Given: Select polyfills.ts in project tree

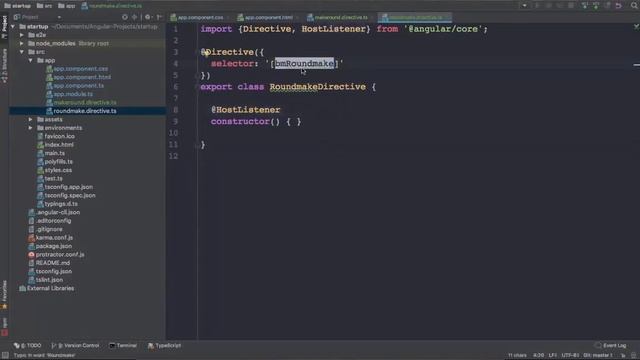Looking at the screenshot, I should coord(59,162).
